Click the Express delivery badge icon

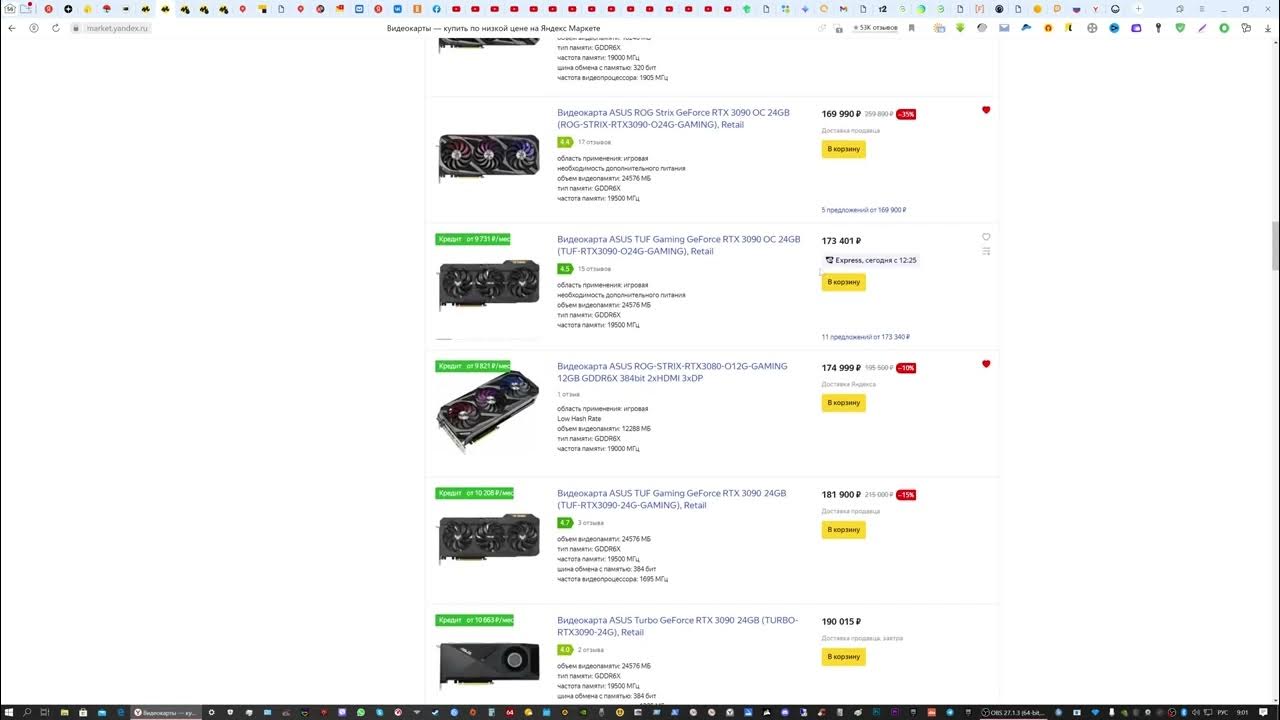click(829, 260)
